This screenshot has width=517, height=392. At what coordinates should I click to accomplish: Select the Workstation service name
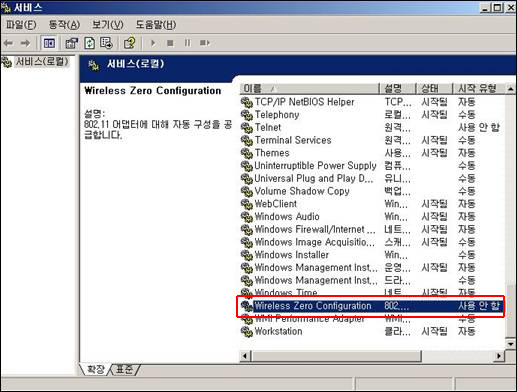[278, 331]
